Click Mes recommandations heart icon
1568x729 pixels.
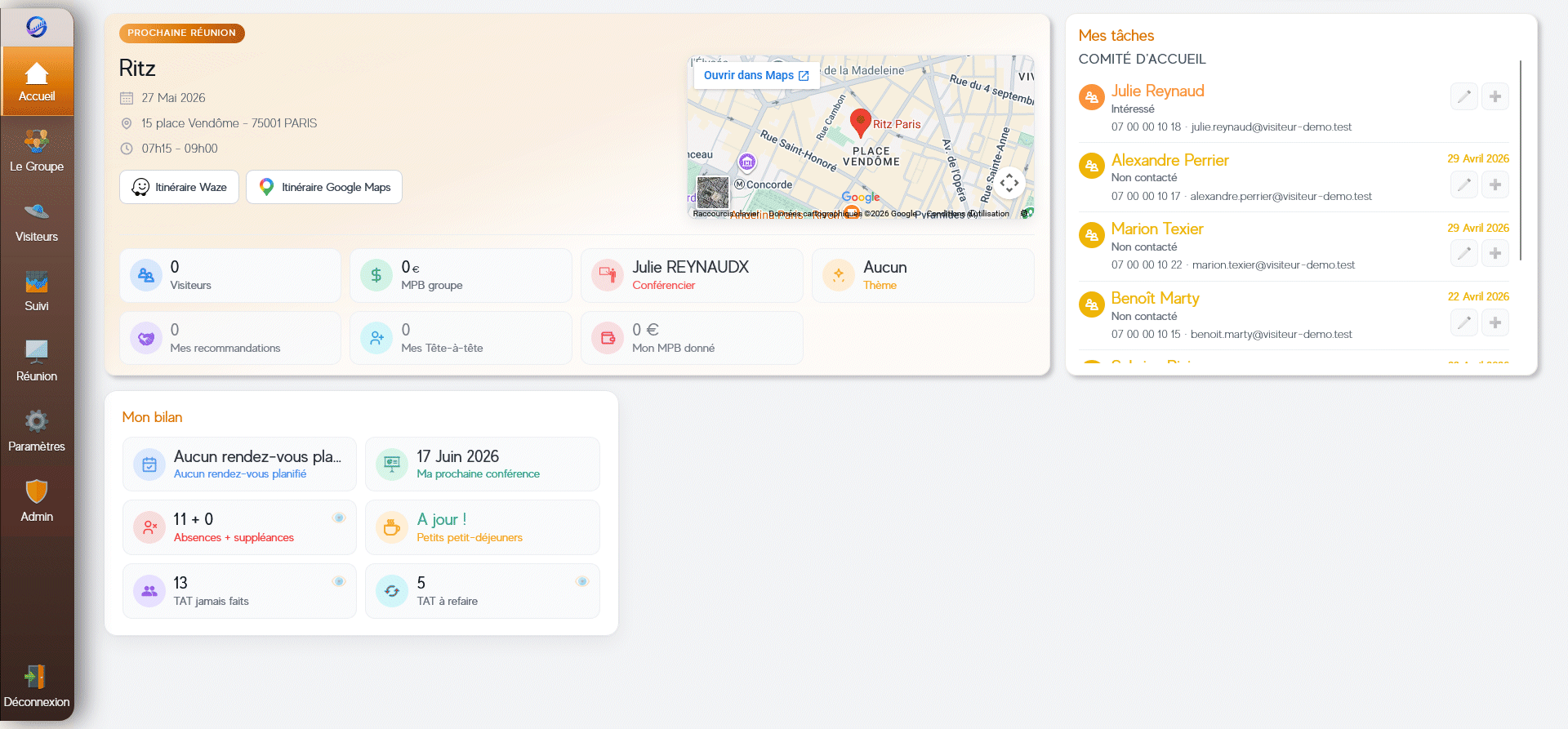(146, 338)
